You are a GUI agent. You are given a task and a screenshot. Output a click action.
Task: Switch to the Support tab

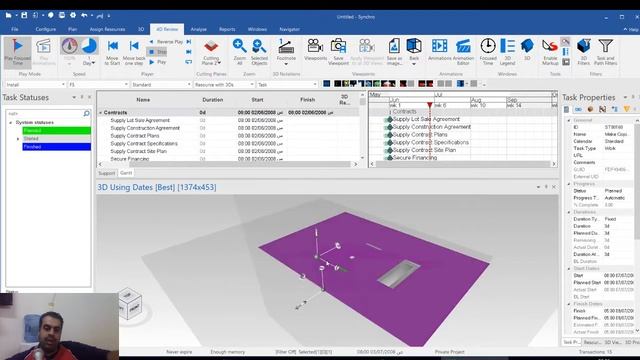(x=107, y=173)
